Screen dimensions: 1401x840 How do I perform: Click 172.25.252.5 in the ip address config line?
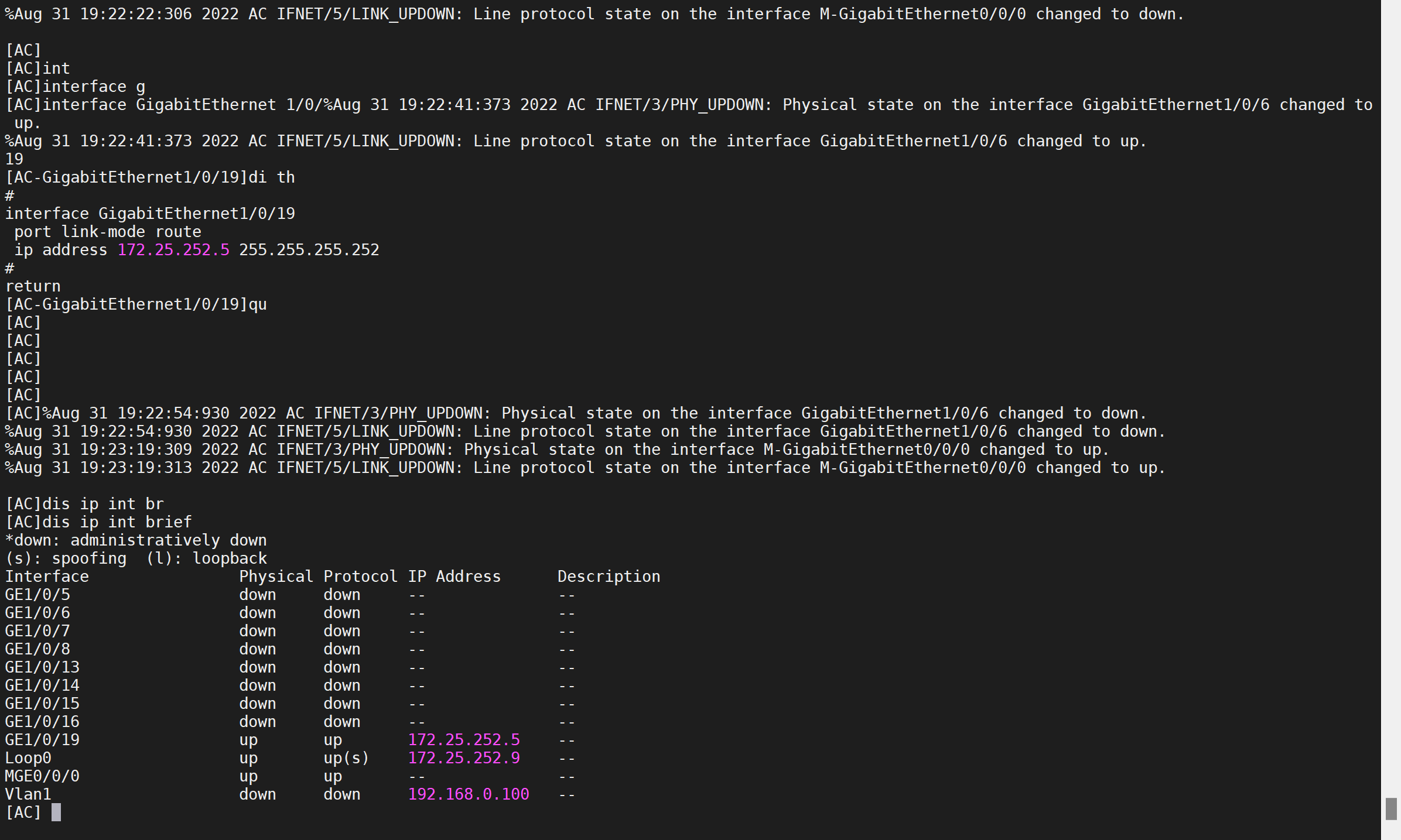173,250
